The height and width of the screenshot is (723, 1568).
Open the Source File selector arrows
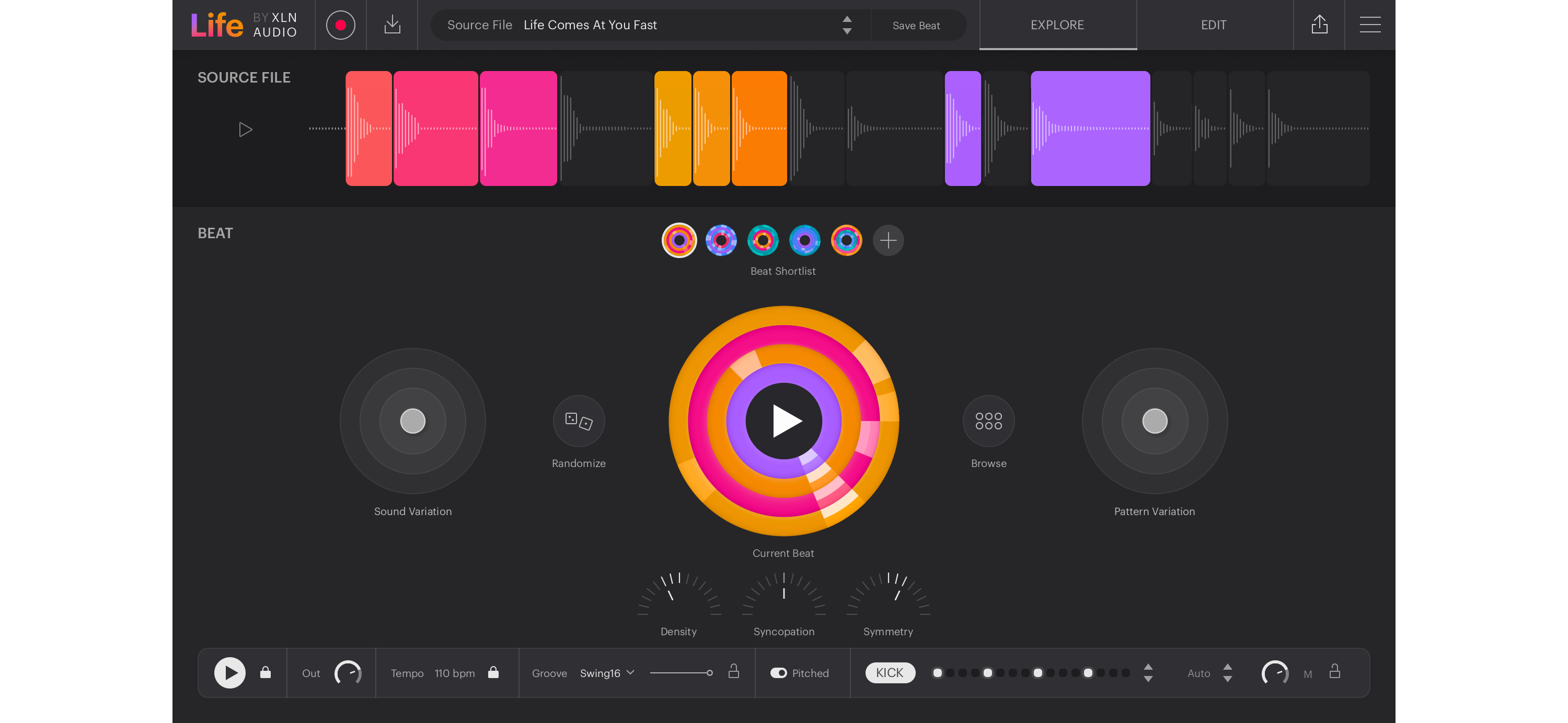click(x=847, y=25)
